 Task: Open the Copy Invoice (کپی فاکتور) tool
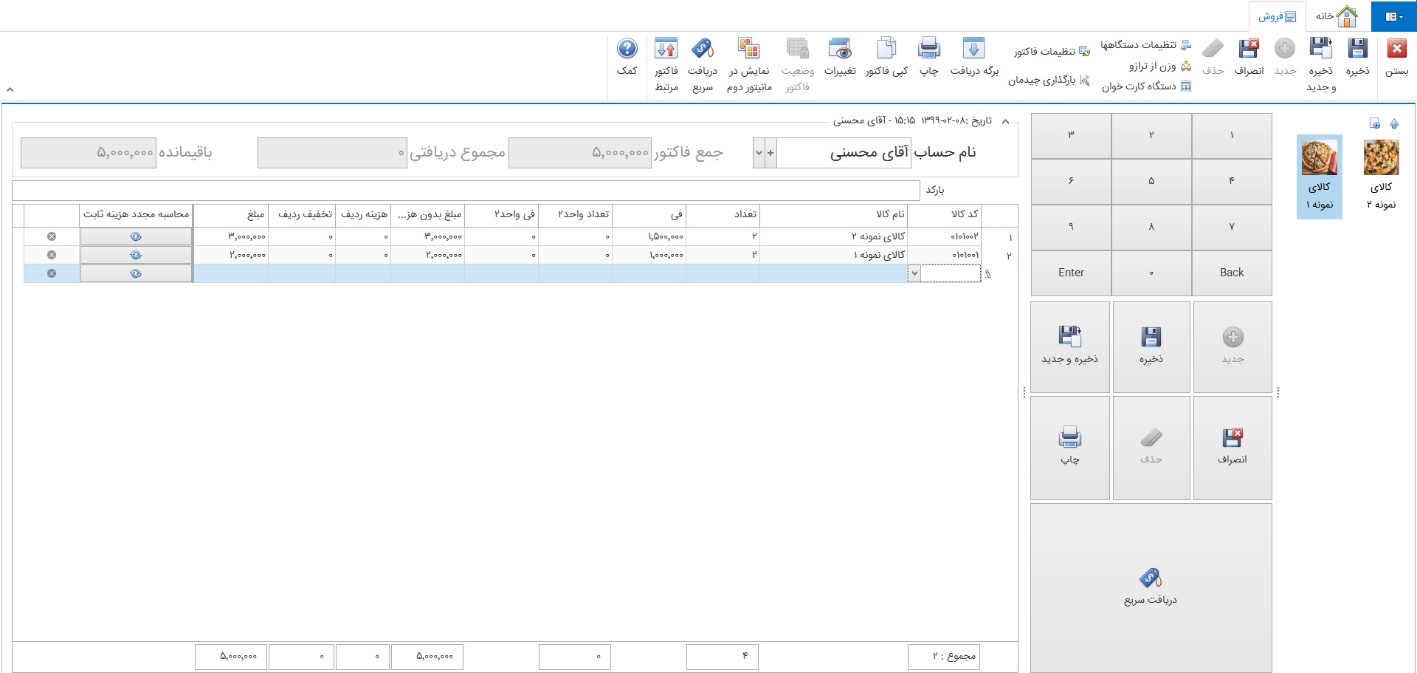886,50
